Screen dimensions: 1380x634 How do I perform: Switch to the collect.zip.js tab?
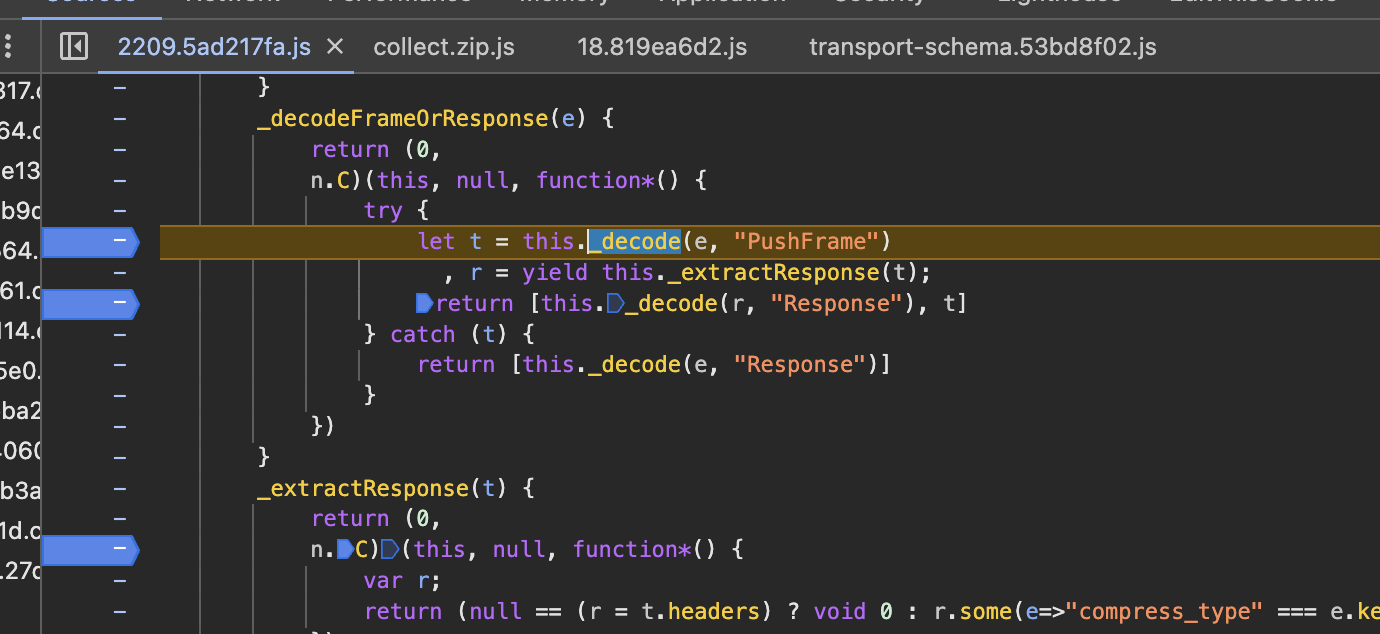pos(443,46)
